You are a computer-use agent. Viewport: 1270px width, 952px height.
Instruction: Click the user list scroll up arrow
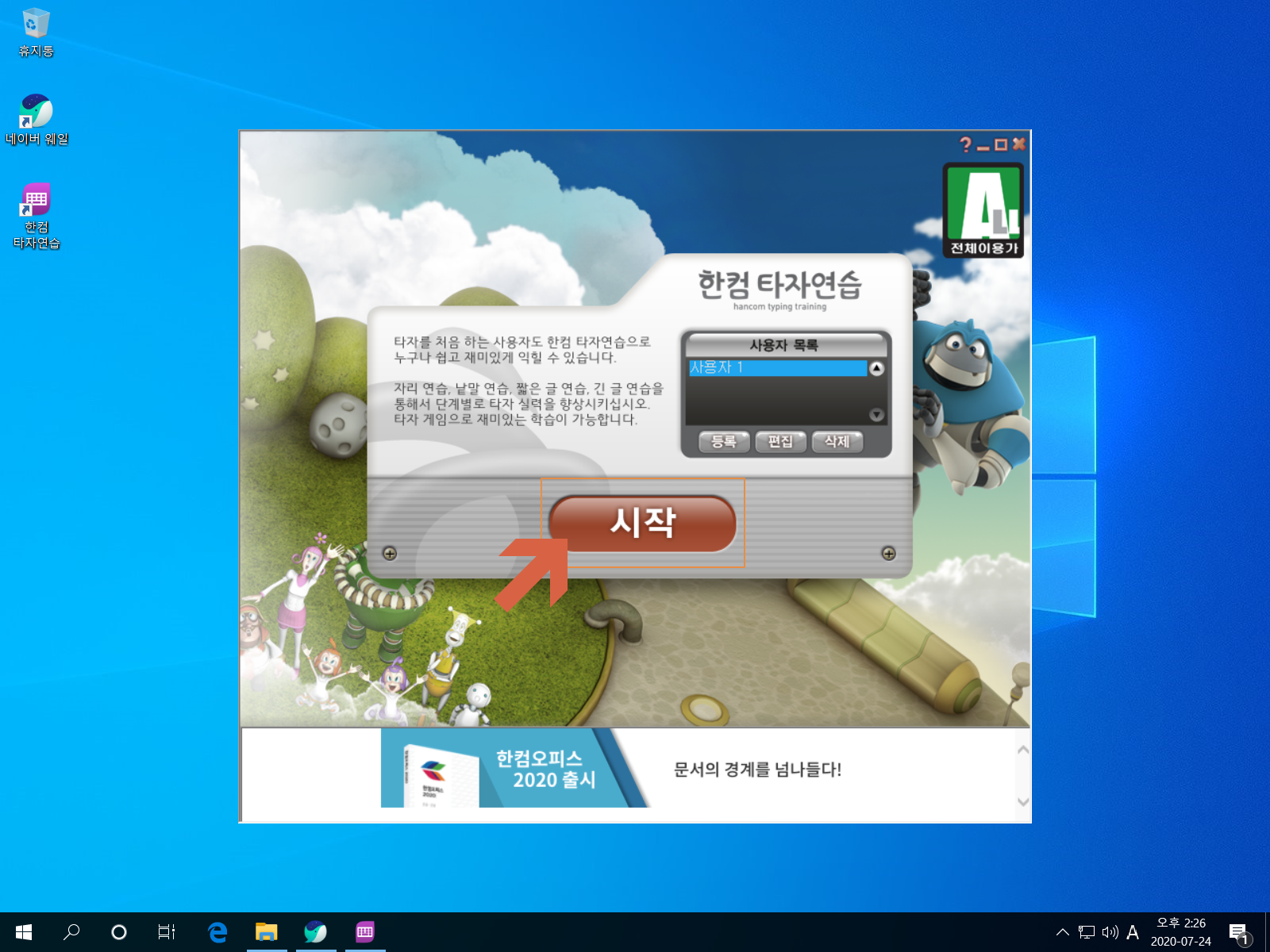click(876, 368)
